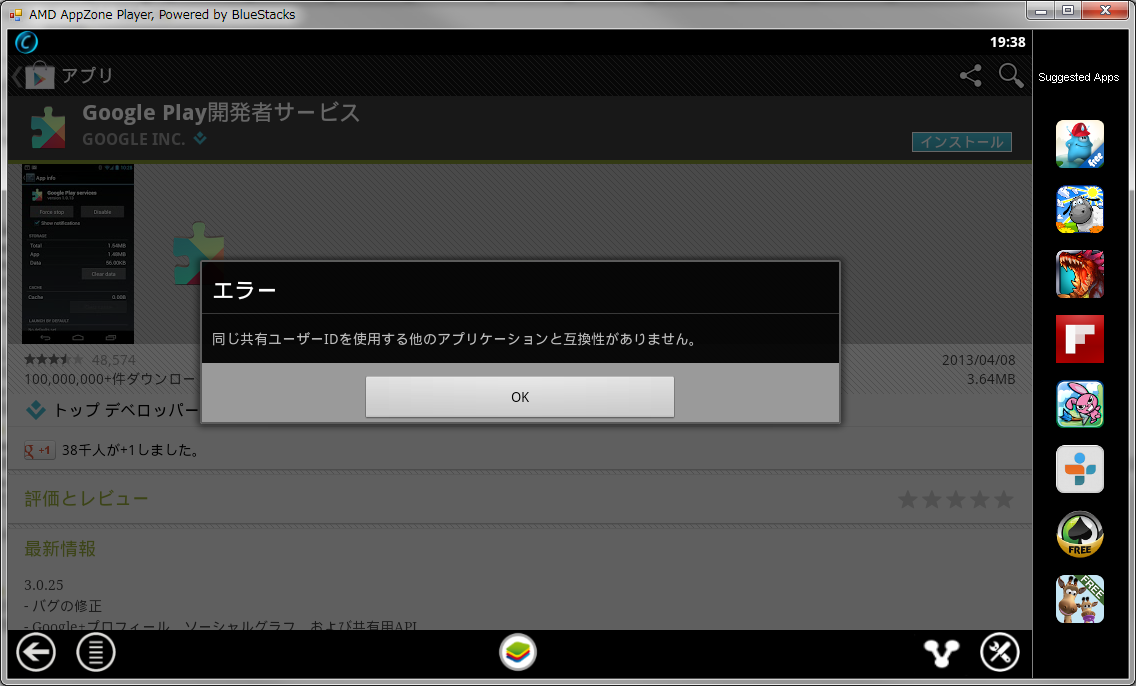Click the g+1 button

point(39,451)
